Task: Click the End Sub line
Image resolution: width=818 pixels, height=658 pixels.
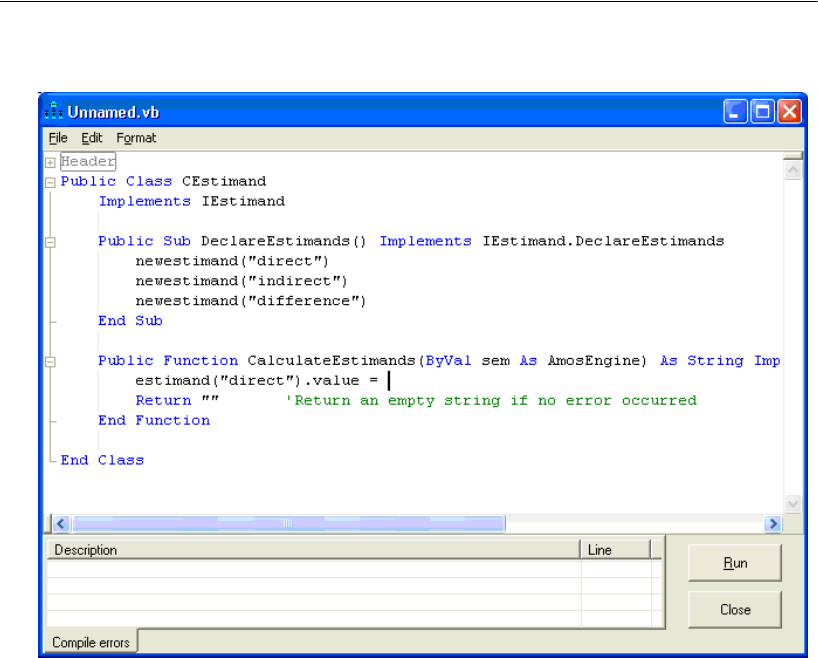Action: pos(130,320)
